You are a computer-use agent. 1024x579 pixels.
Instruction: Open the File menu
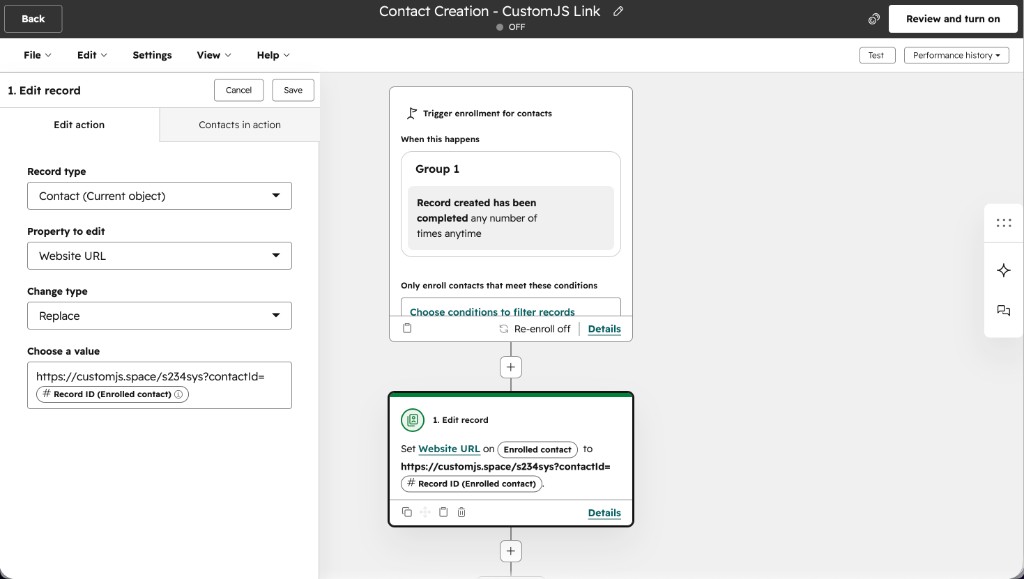[37, 55]
